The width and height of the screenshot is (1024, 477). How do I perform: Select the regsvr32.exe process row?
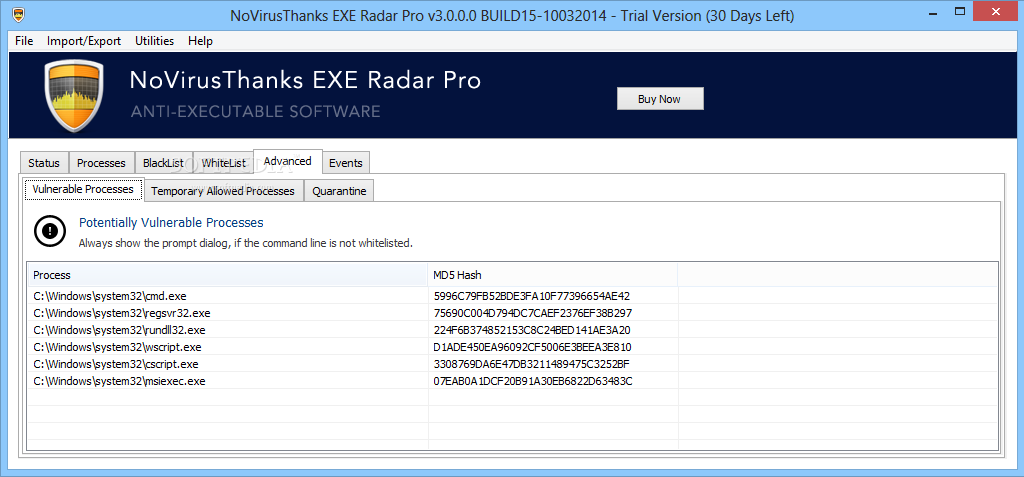click(x=512, y=313)
